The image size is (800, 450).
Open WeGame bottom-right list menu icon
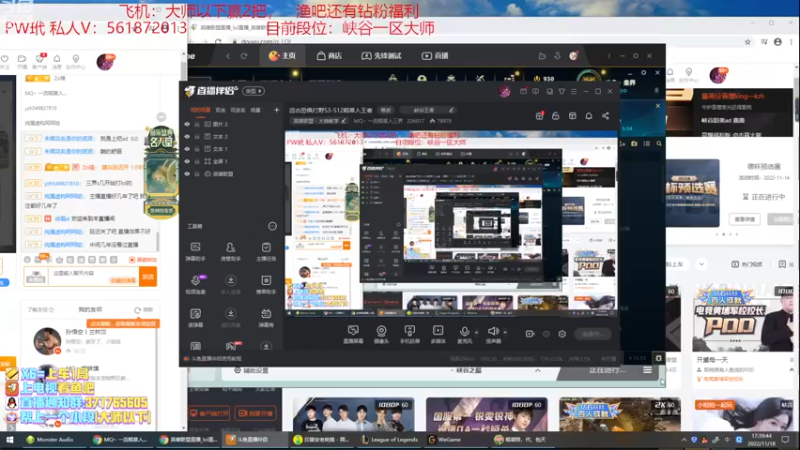click(647, 370)
